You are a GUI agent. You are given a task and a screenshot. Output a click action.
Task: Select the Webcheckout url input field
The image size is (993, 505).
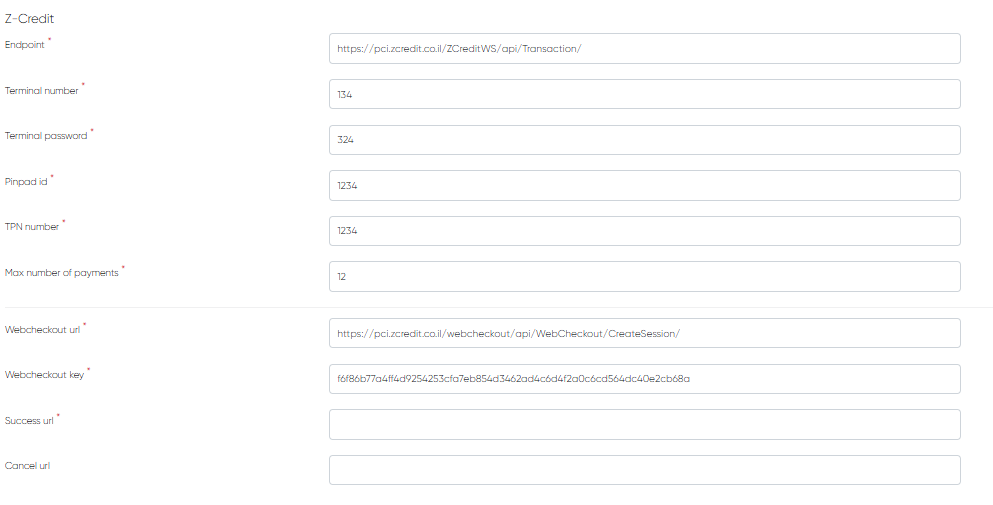point(644,333)
